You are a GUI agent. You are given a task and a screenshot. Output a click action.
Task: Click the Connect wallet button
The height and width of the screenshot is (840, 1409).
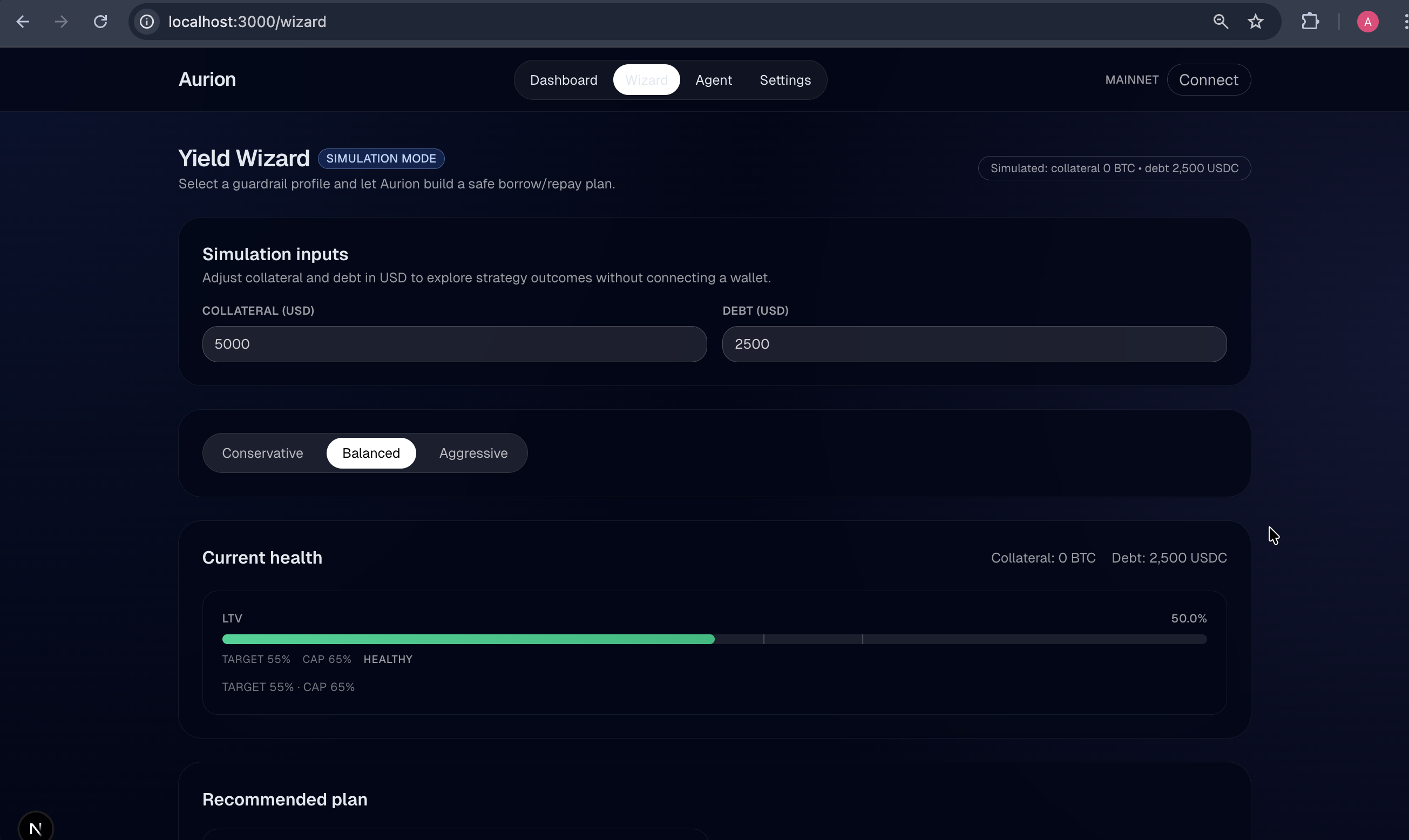pyautogui.click(x=1208, y=80)
